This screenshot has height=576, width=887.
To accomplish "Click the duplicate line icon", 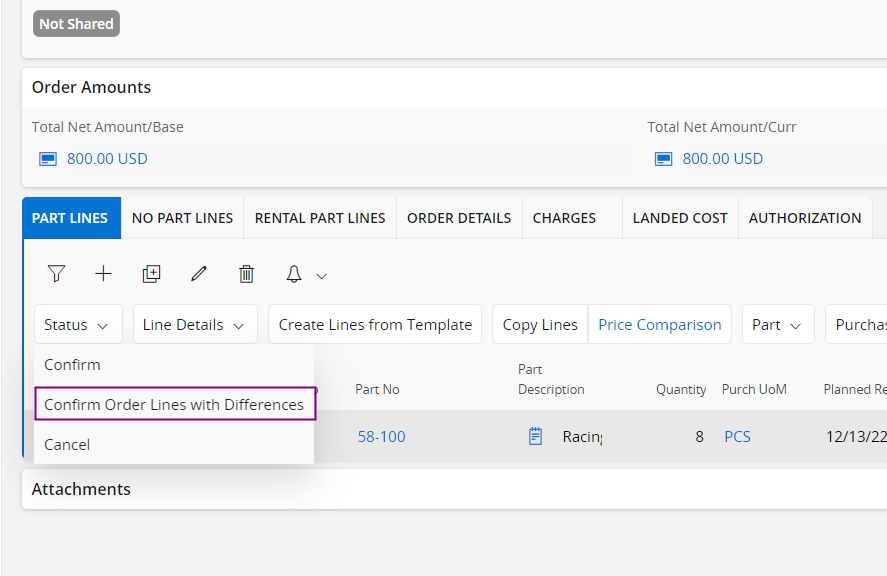I will (151, 274).
